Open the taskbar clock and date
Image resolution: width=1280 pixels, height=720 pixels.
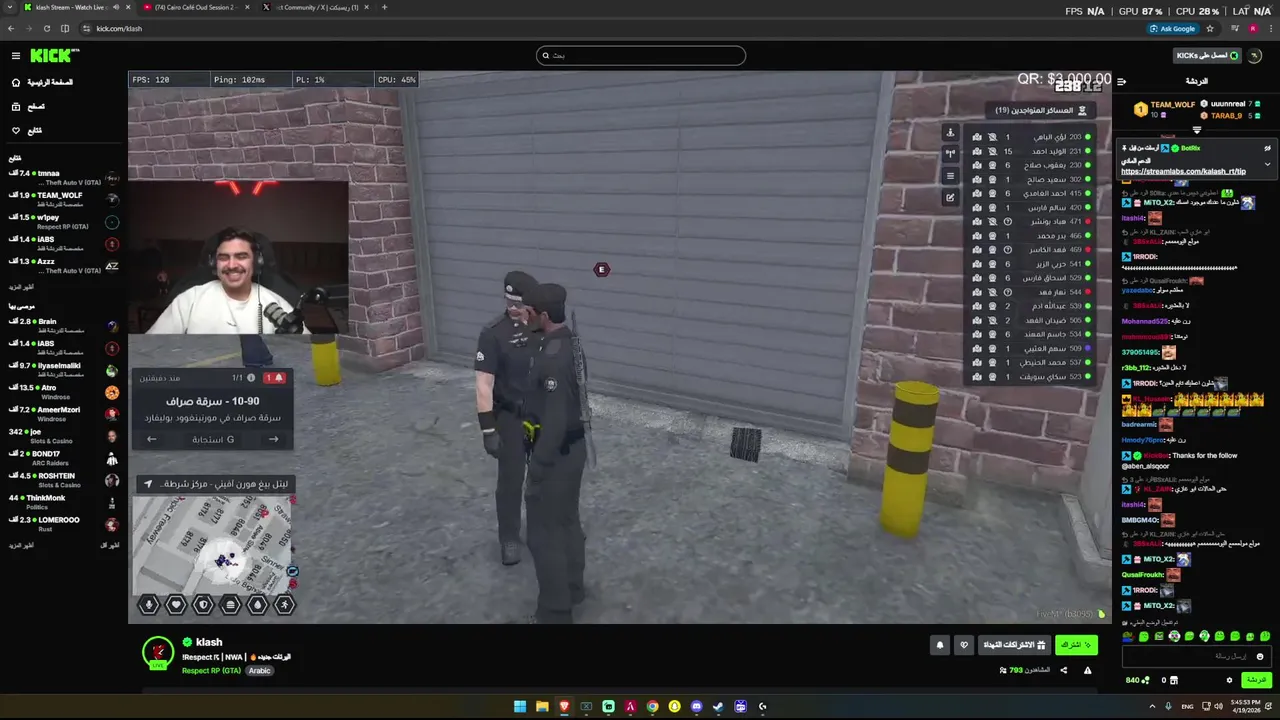pyautogui.click(x=1244, y=706)
